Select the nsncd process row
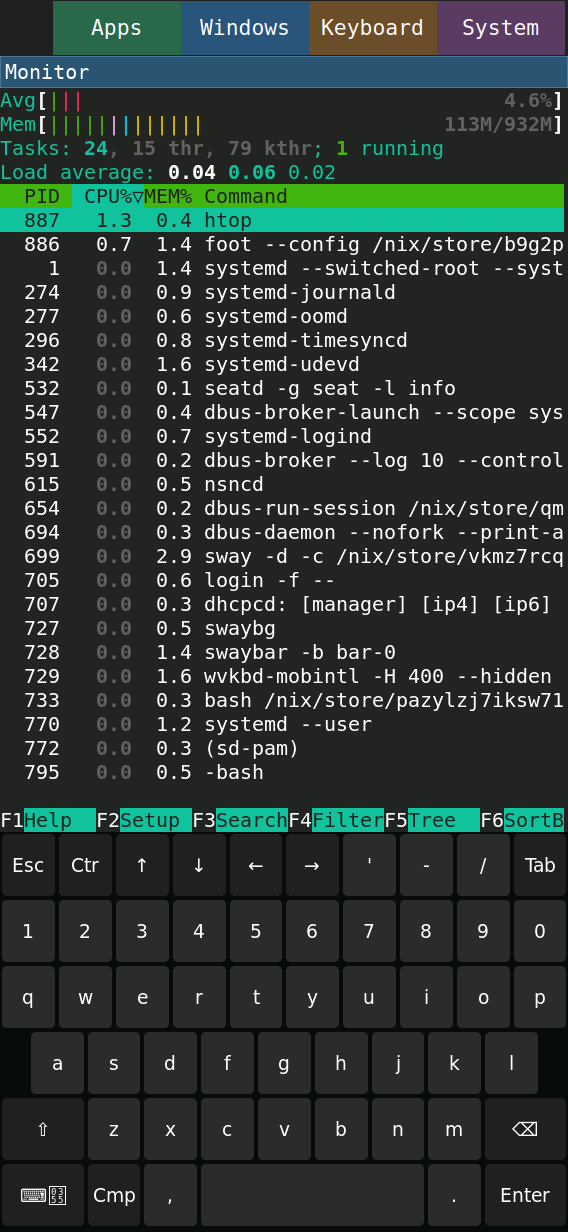 pos(282,484)
